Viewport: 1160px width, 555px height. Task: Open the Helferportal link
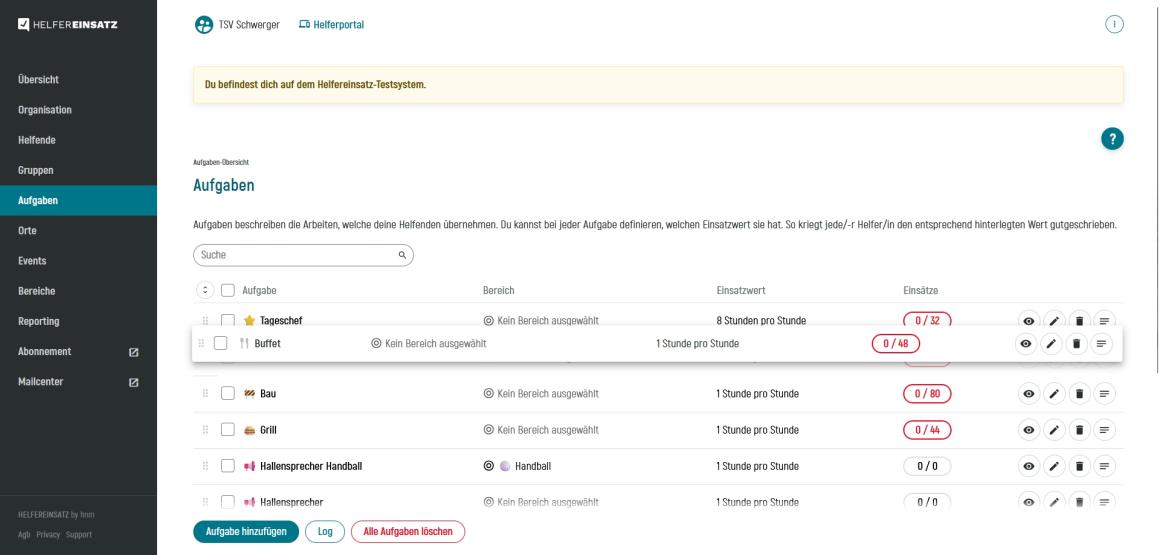point(331,25)
